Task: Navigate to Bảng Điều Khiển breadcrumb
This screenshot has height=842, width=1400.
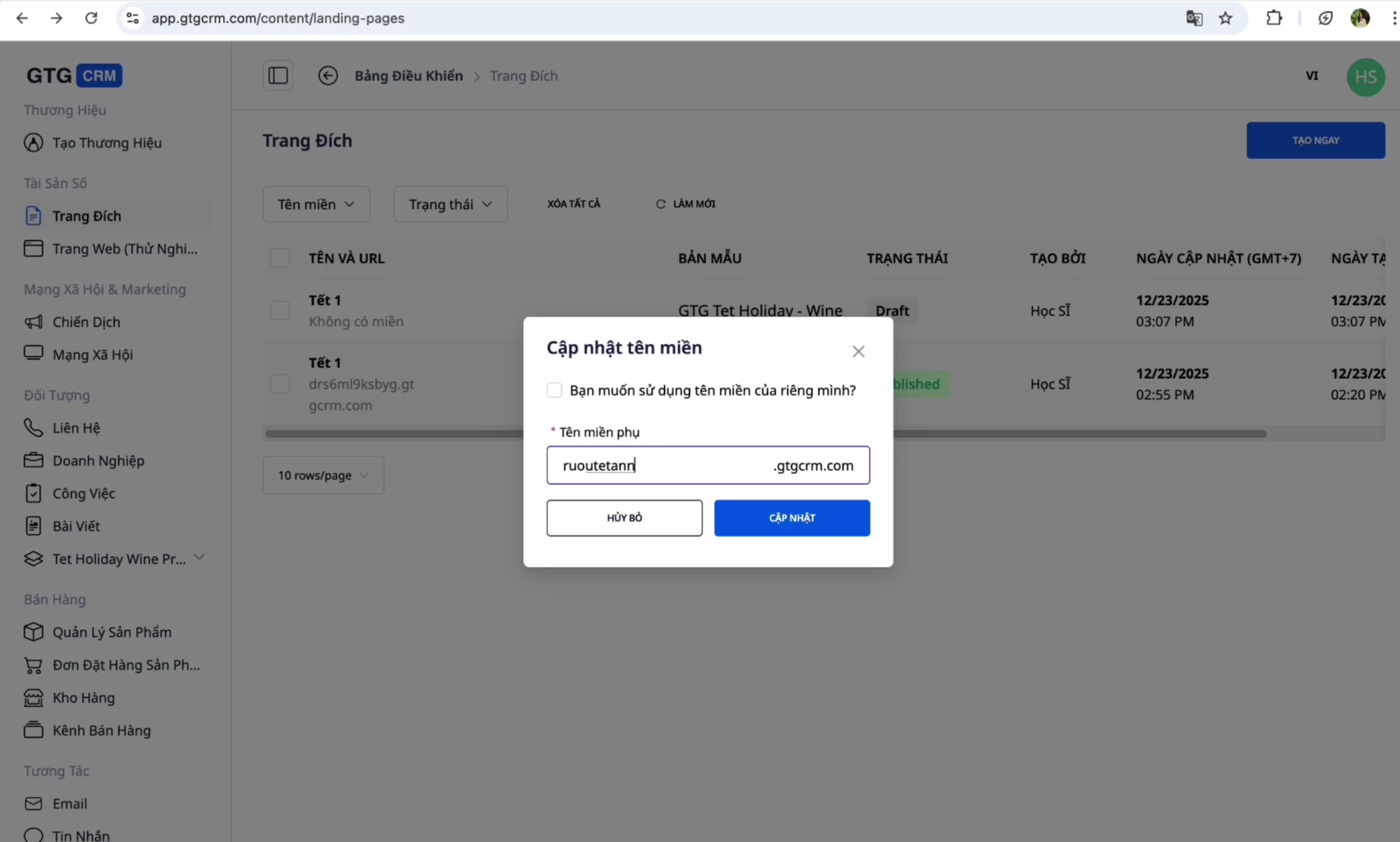Action: click(x=408, y=76)
